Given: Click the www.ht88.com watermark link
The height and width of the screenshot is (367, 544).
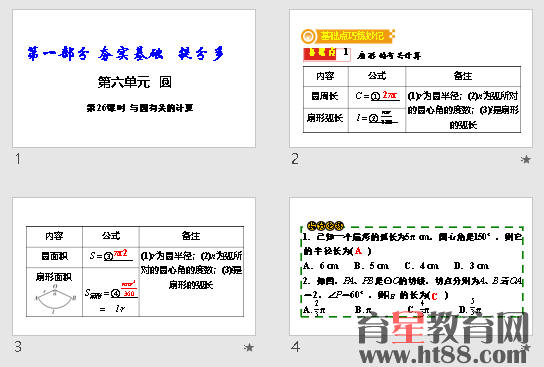Looking at the screenshot, I should pos(445,355).
